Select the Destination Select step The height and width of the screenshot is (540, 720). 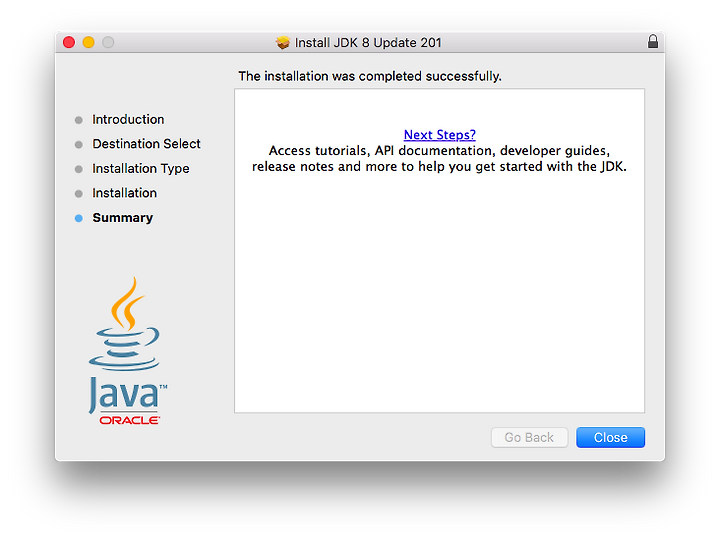(146, 144)
